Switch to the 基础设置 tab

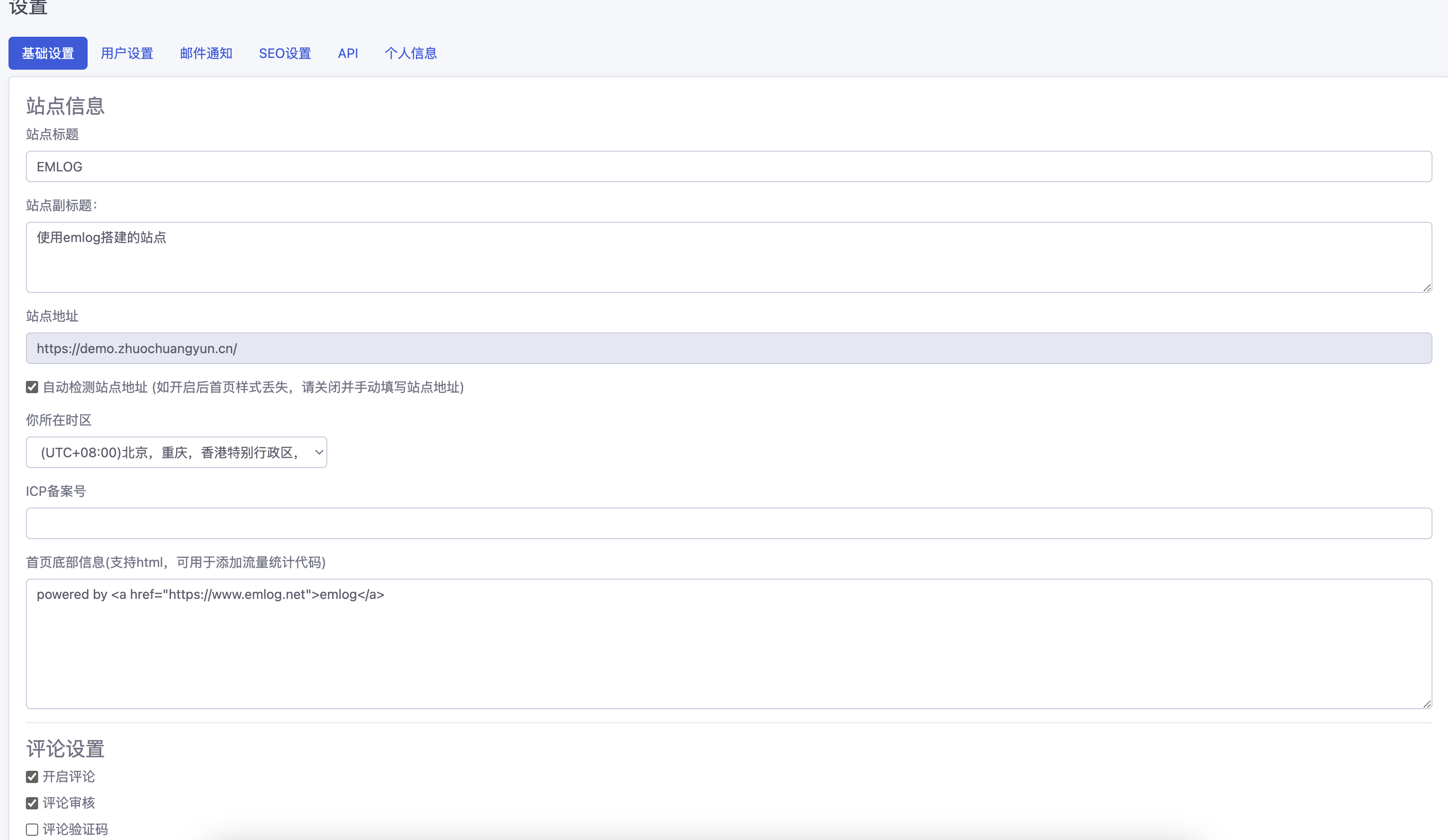[48, 53]
